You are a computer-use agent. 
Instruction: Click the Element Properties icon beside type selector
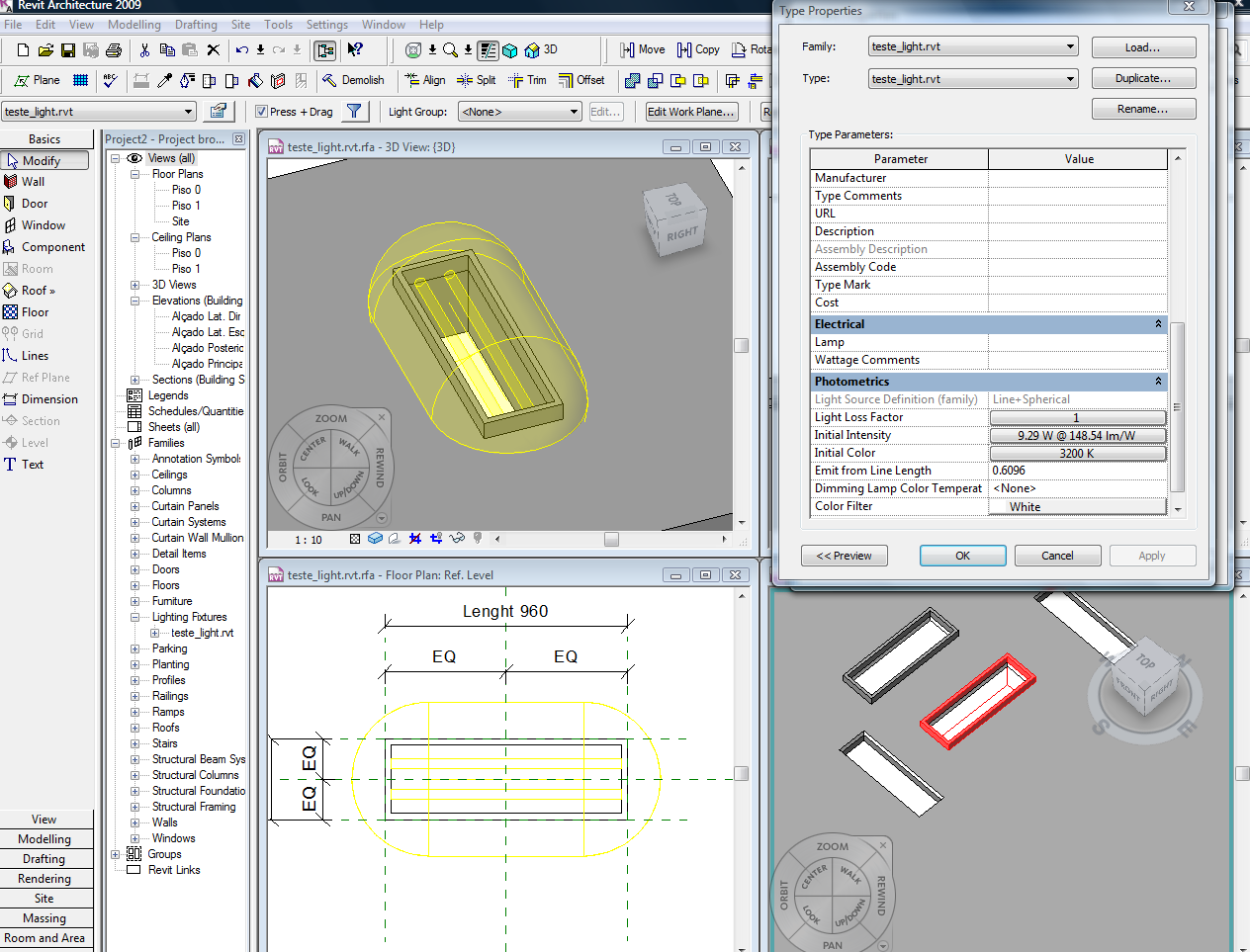tap(219, 112)
